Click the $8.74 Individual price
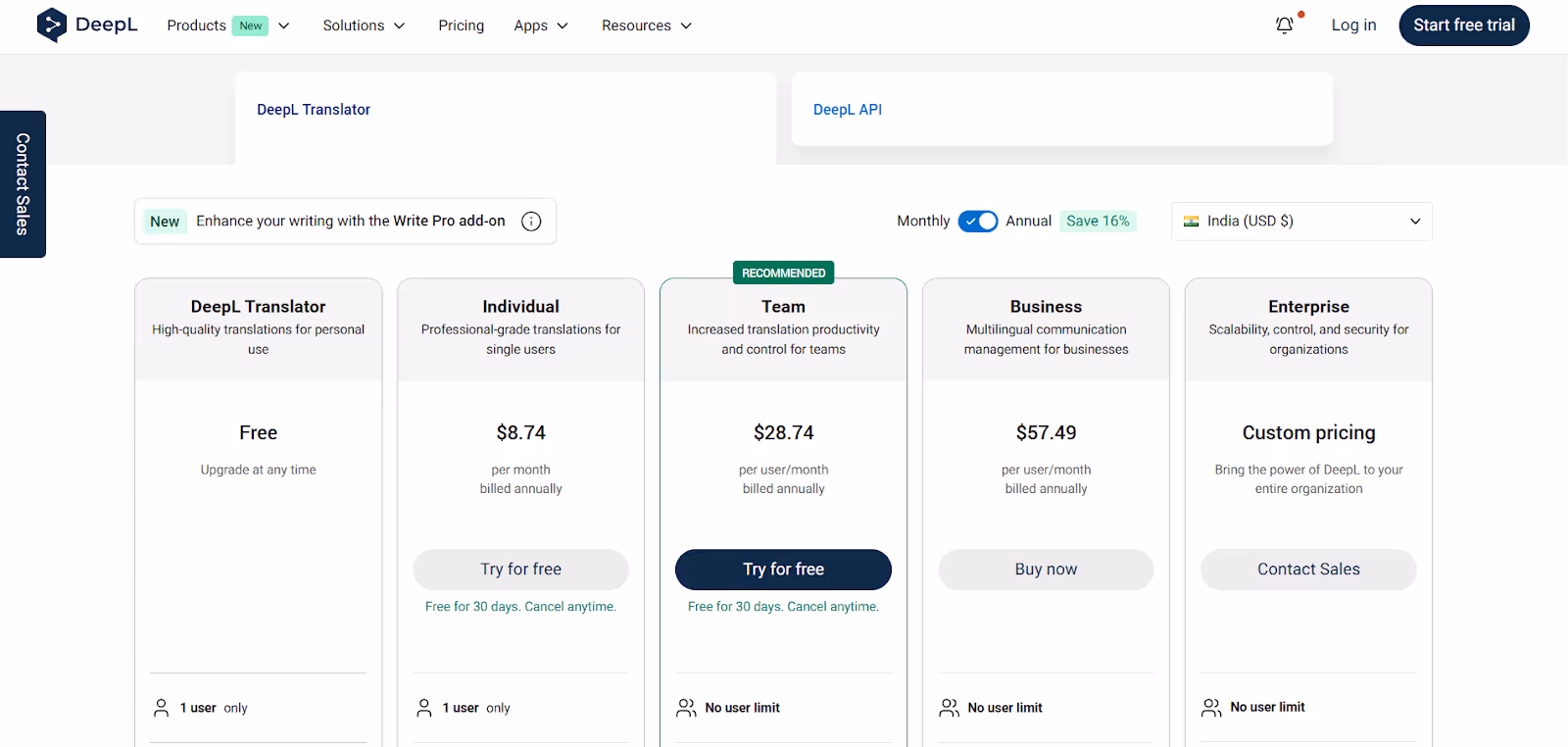This screenshot has width=1568, height=747. click(521, 433)
